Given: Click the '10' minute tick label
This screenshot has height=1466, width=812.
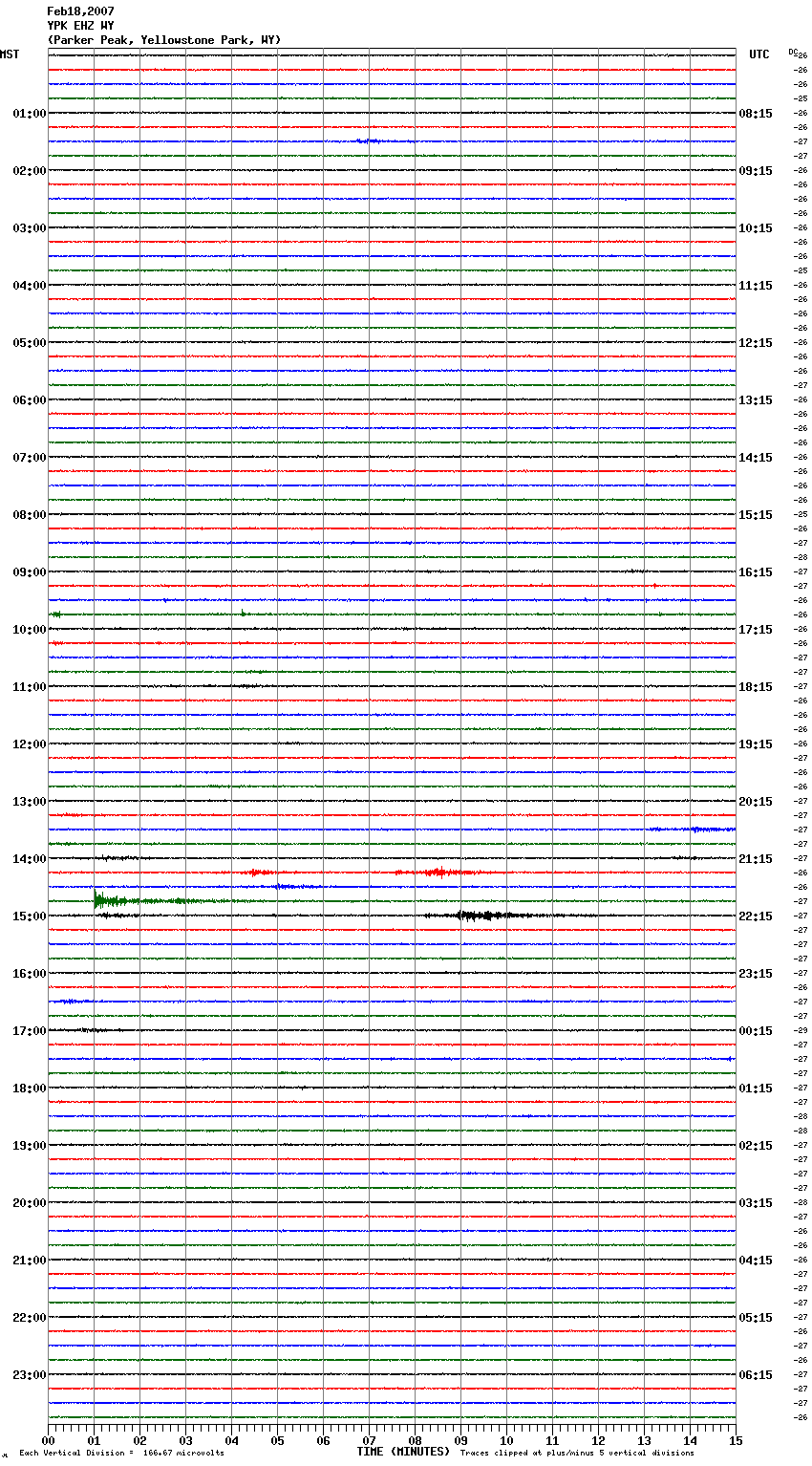Looking at the screenshot, I should 506,1440.
